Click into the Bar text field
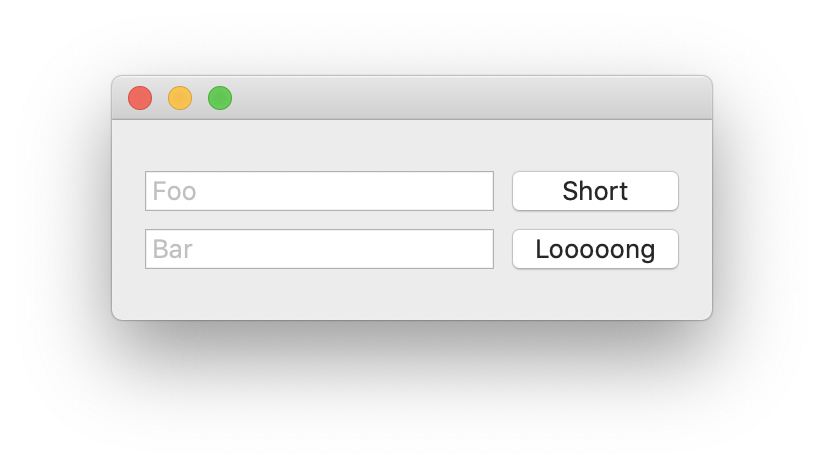 pos(319,249)
